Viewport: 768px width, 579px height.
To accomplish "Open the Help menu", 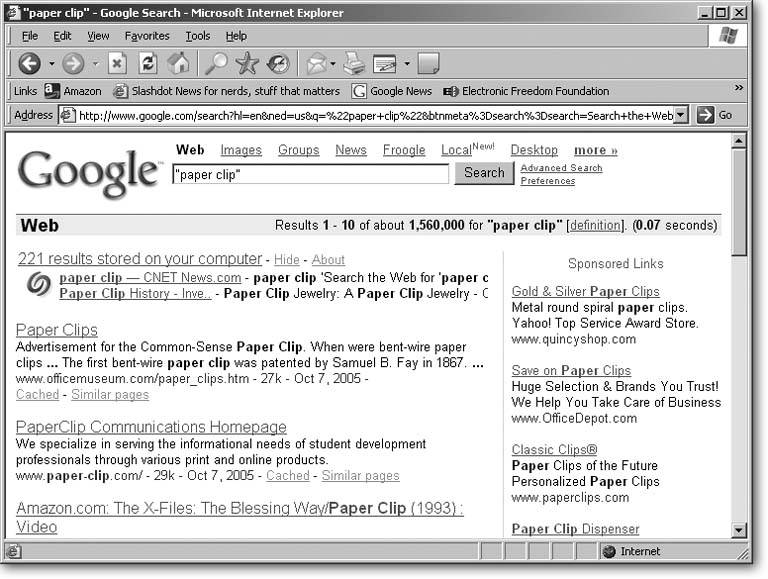I will pos(236,36).
